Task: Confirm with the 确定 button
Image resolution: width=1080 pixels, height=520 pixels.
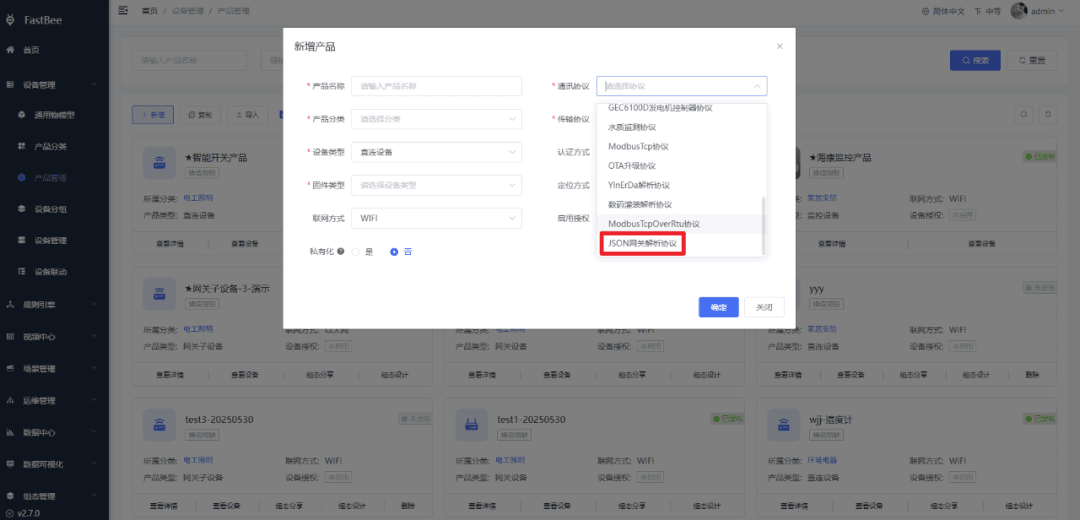Action: (x=718, y=307)
